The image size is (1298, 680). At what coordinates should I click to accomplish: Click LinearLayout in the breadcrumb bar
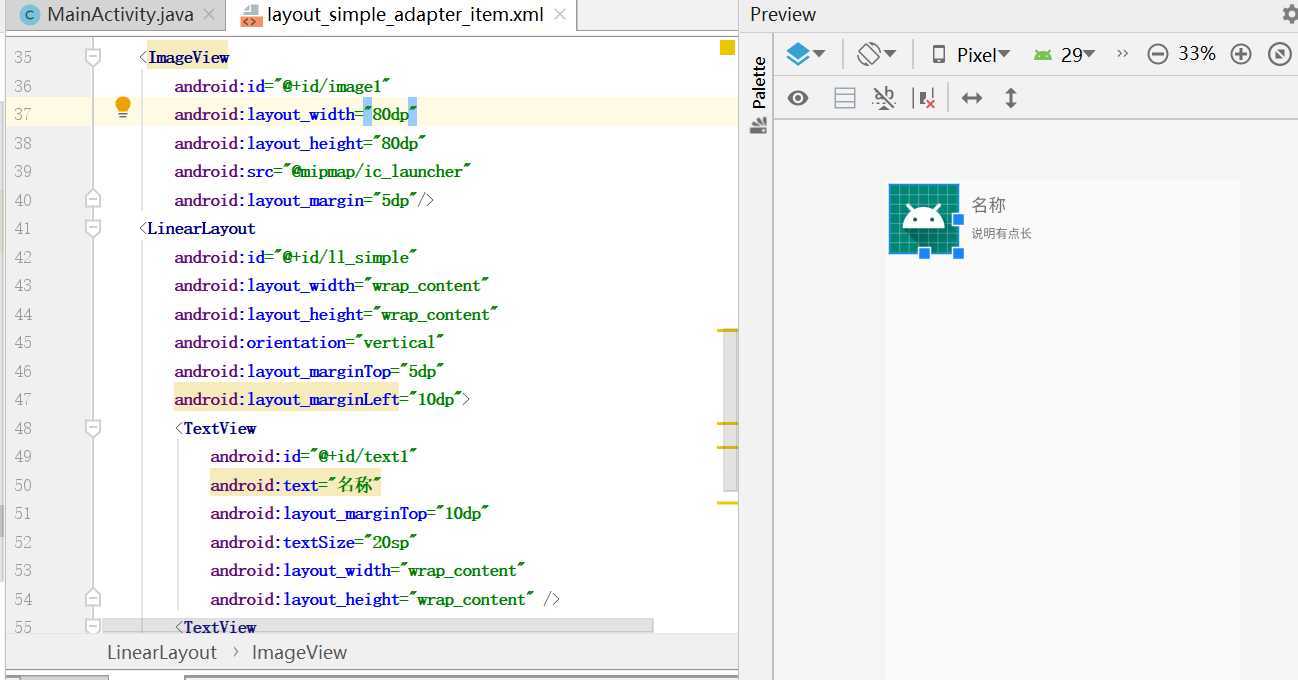[x=162, y=652]
